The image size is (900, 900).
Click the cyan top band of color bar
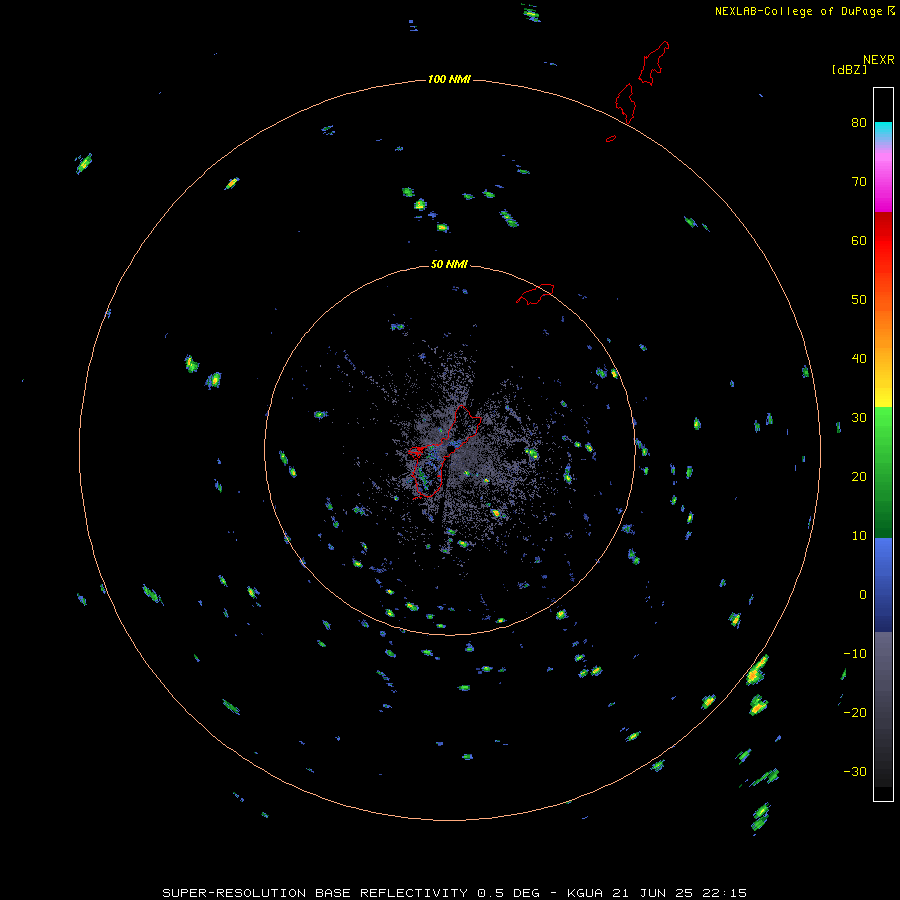coord(883,131)
